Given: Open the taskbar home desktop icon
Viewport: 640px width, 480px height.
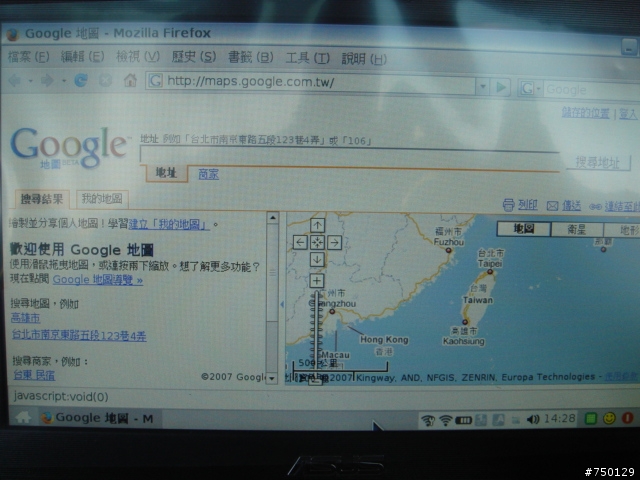Looking at the screenshot, I should (x=23, y=417).
